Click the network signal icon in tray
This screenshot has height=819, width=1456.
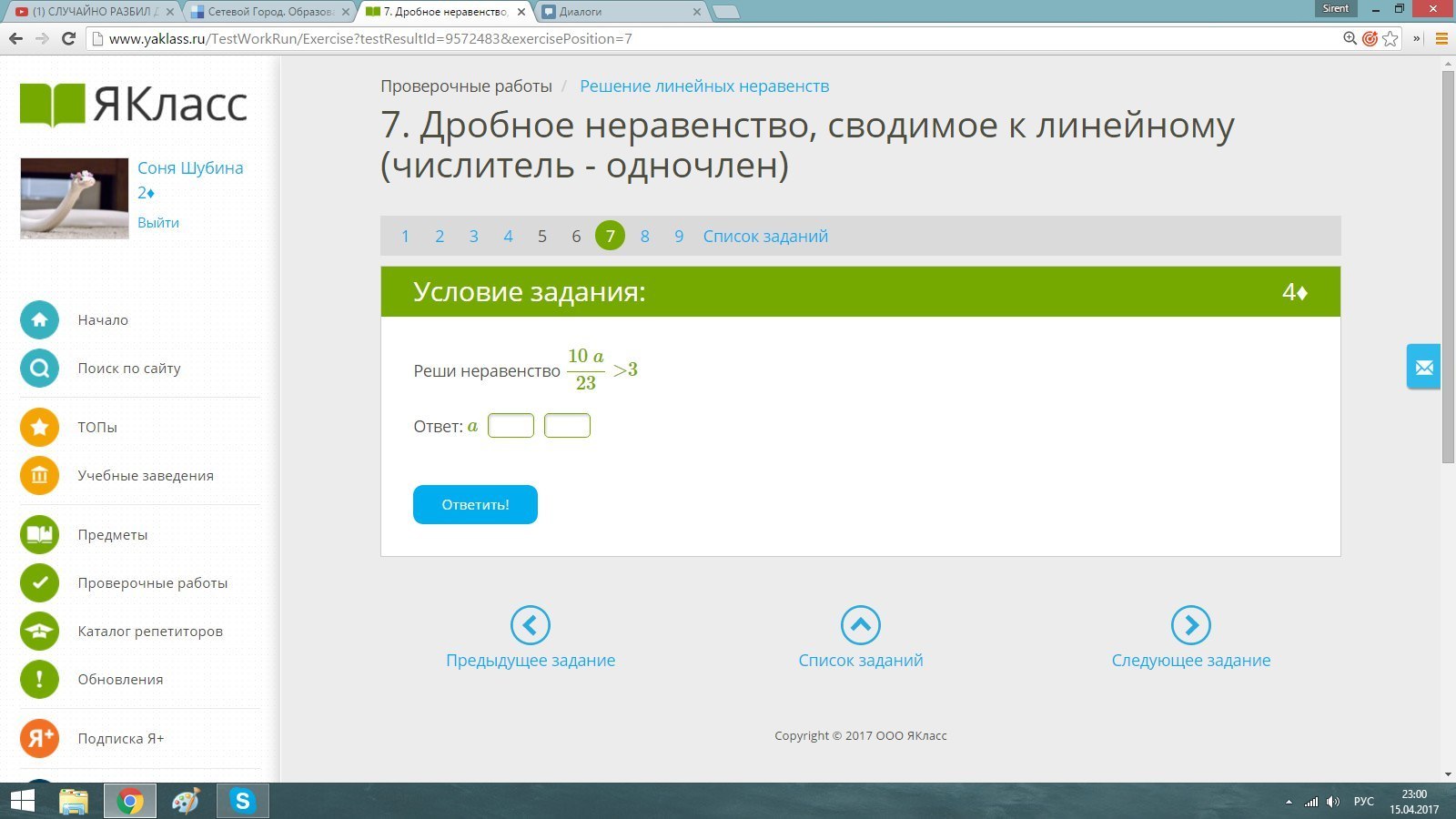click(1311, 802)
